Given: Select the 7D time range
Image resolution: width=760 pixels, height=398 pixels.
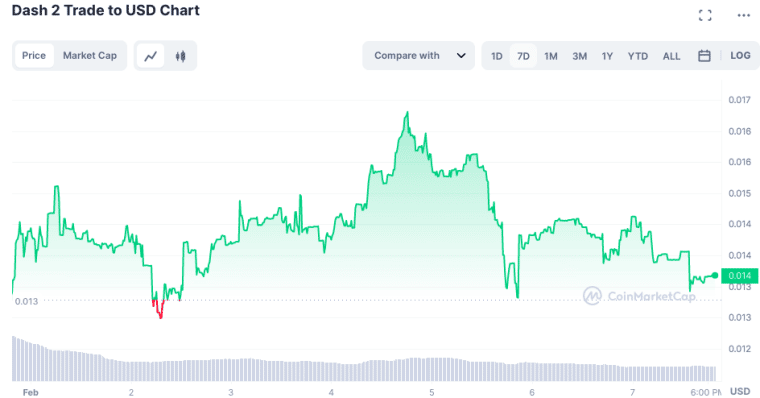Looking at the screenshot, I should (523, 56).
